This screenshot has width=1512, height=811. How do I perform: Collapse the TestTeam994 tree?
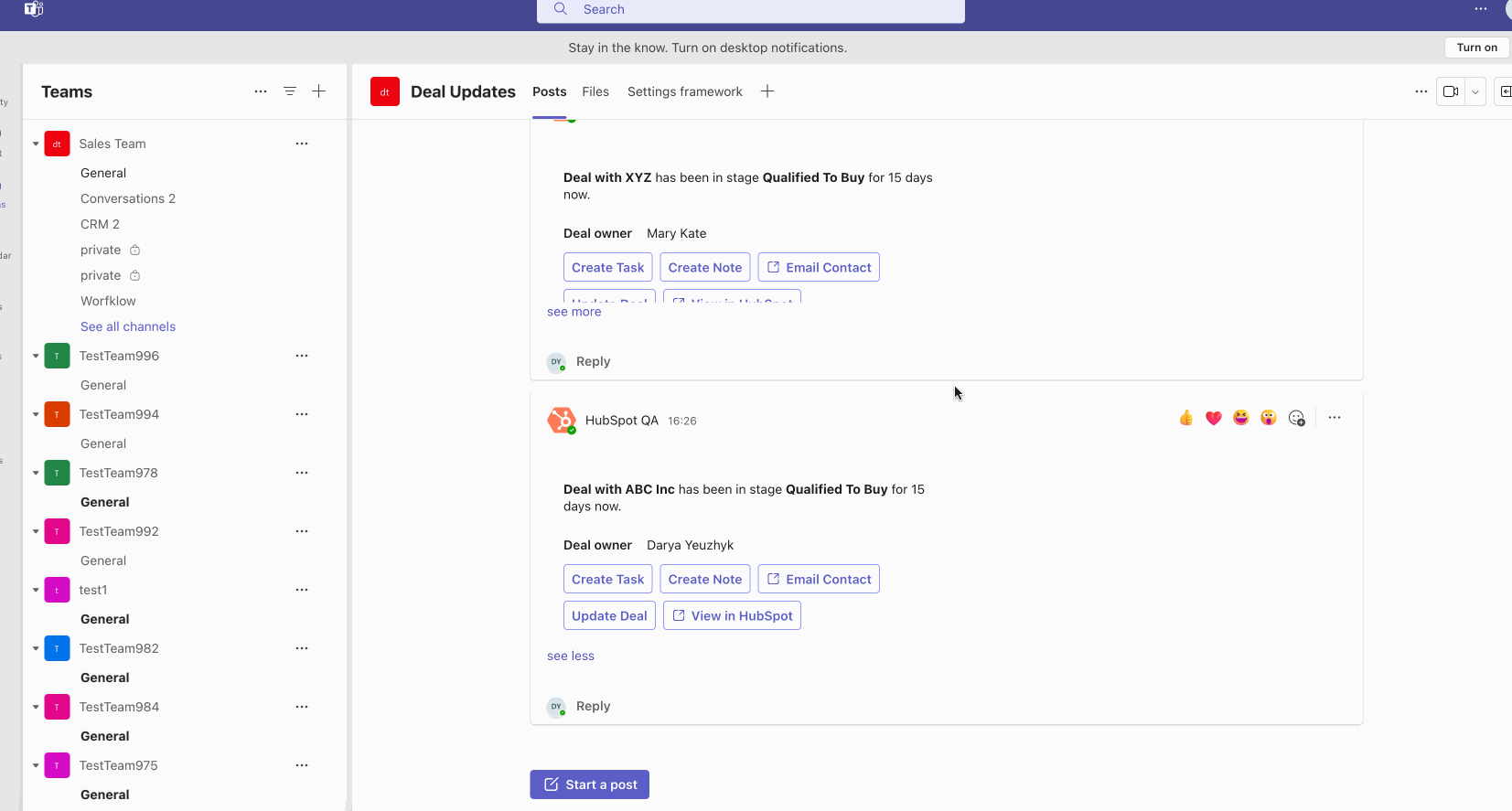36,414
